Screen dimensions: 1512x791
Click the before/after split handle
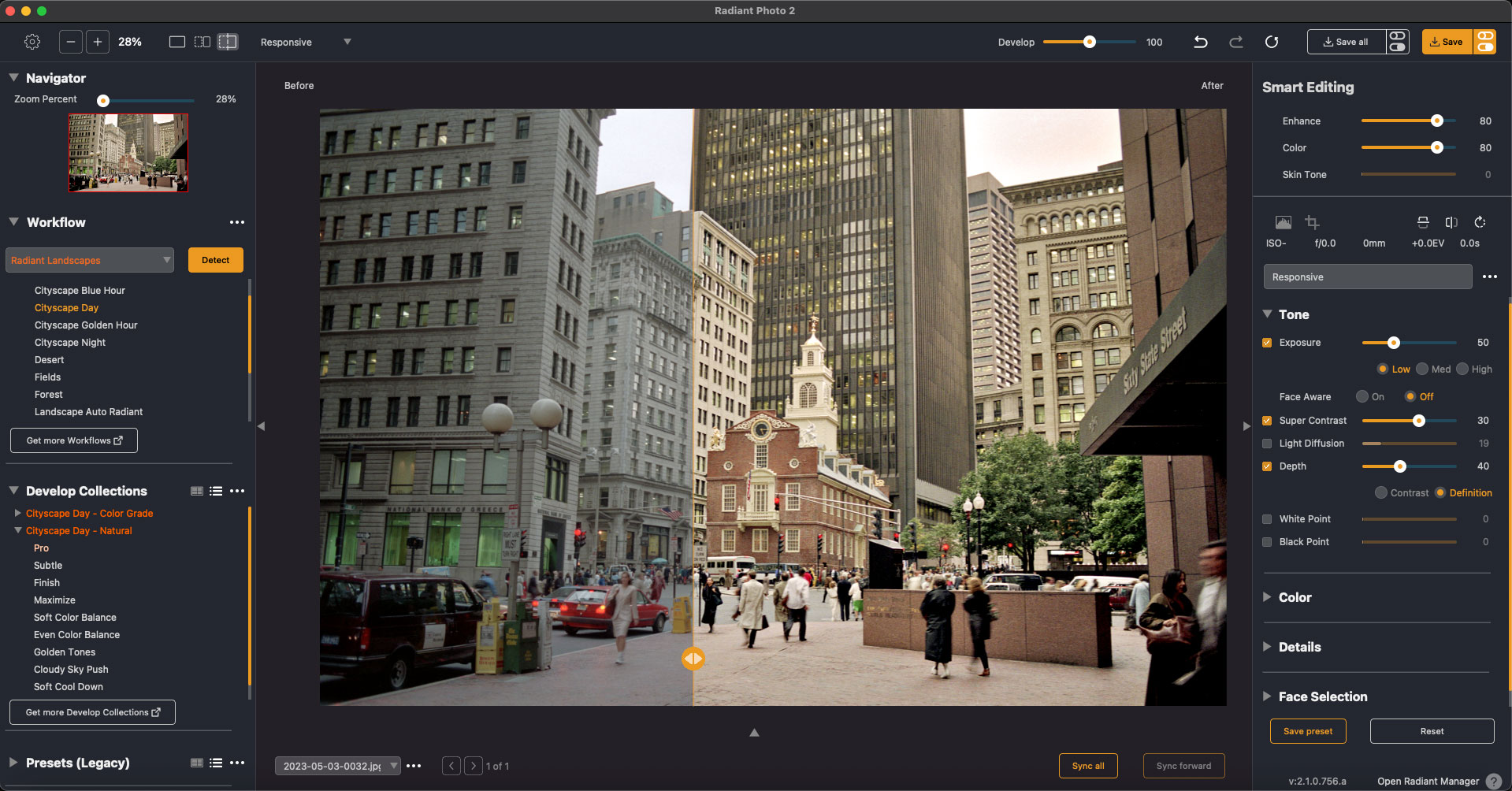click(x=693, y=659)
